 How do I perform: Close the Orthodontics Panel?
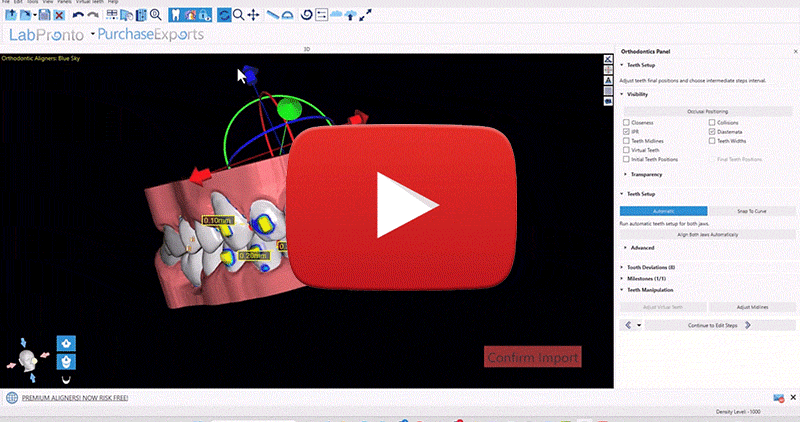click(795, 52)
